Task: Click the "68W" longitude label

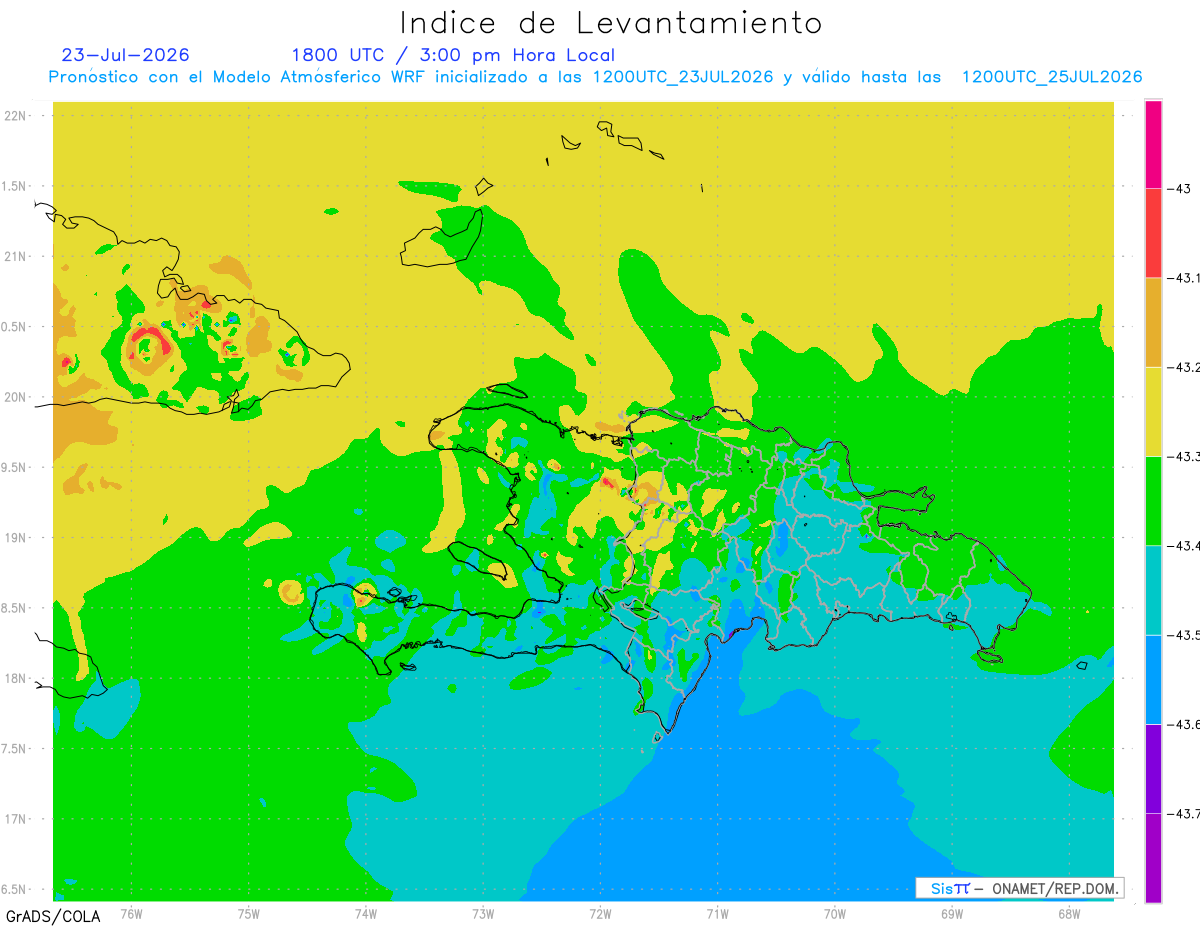Action: pos(1068,913)
